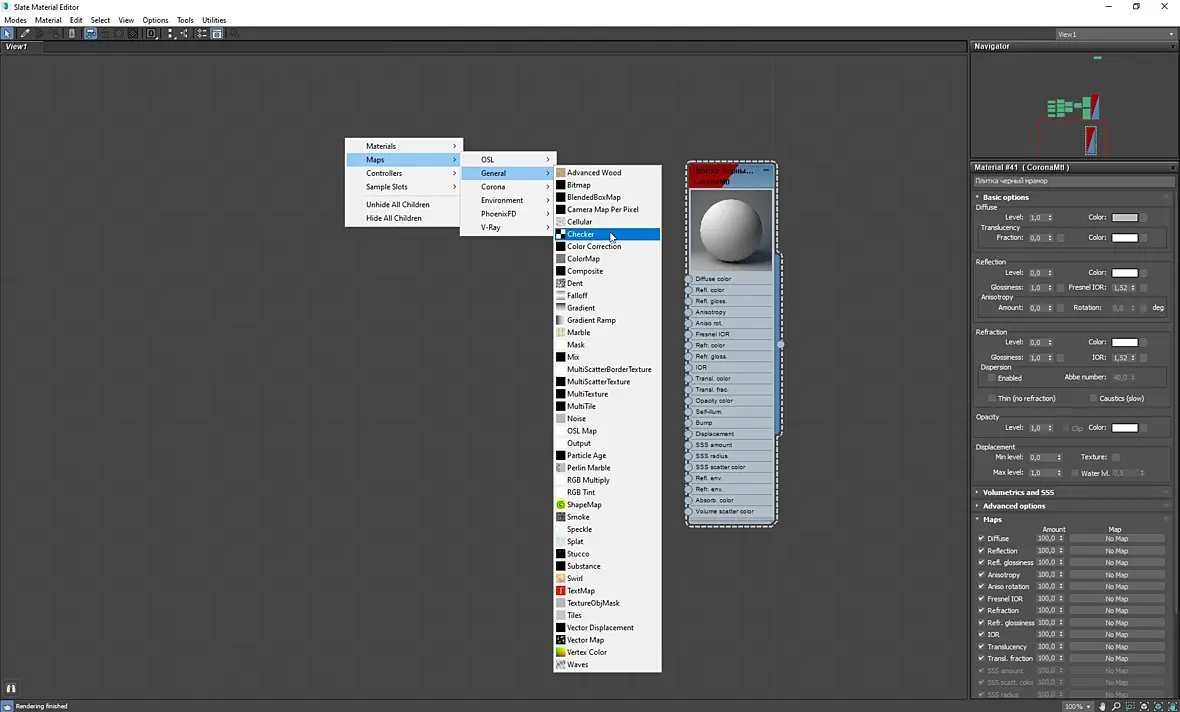The image size is (1180, 712).
Task: Click the Diffuse No Map button
Action: coord(1116,538)
